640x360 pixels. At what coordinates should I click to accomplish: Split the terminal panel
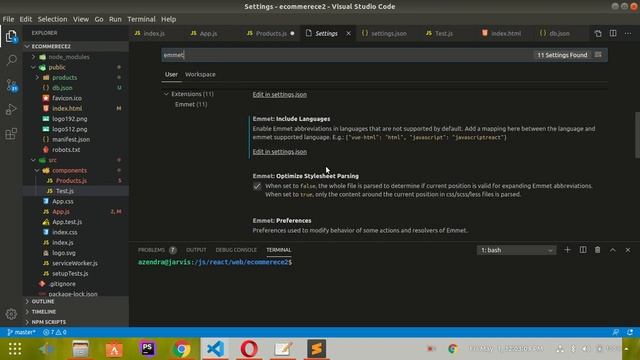[x=583, y=250]
